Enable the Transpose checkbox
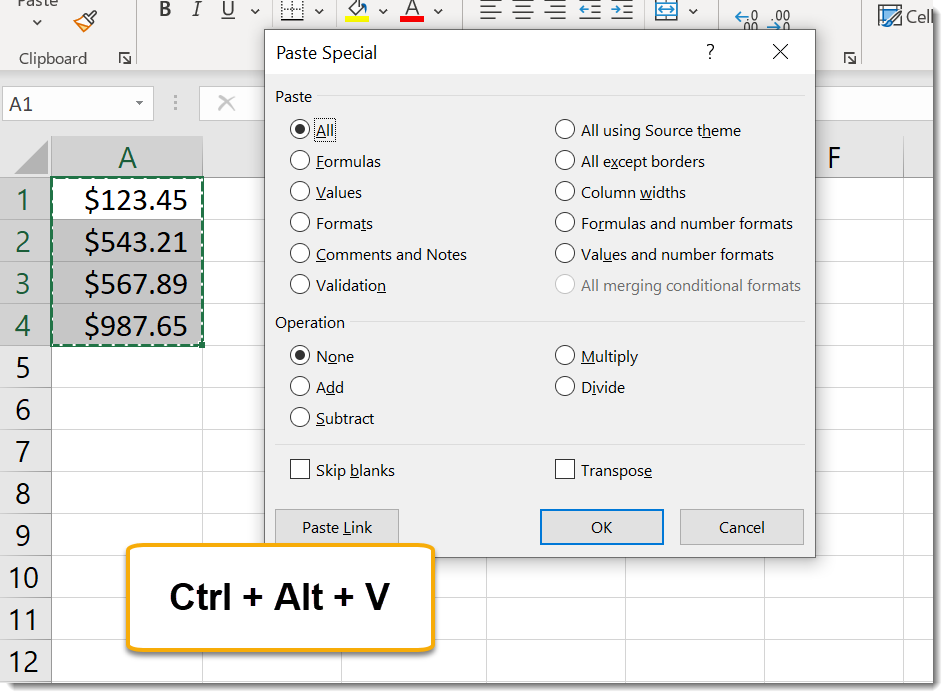 click(x=565, y=470)
